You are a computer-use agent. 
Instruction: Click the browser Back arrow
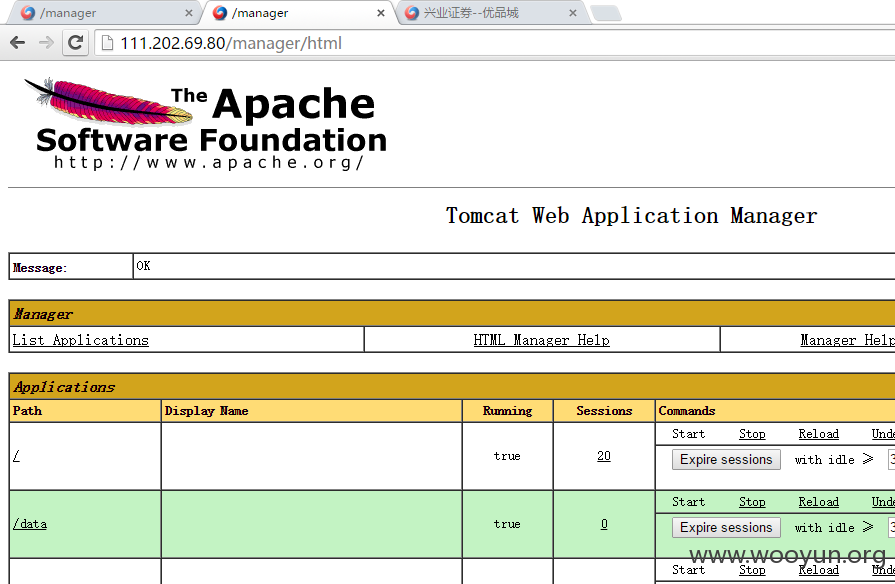click(x=18, y=43)
